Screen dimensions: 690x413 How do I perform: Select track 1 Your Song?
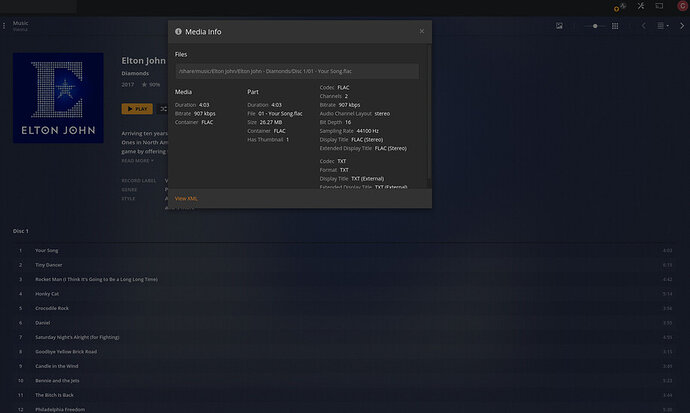[x=342, y=250]
